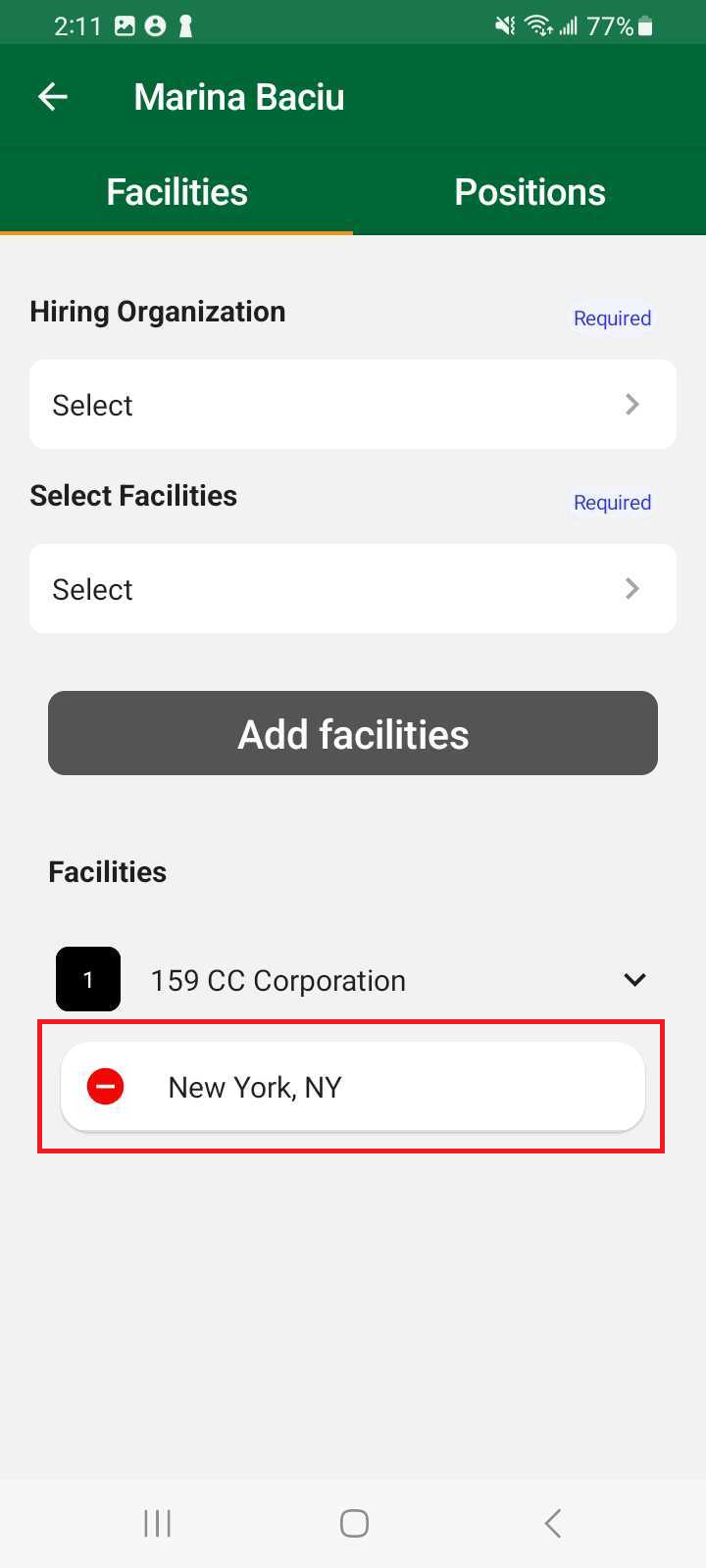Tap the Wi-Fi icon in status bar
706x1568 pixels.
click(x=538, y=26)
